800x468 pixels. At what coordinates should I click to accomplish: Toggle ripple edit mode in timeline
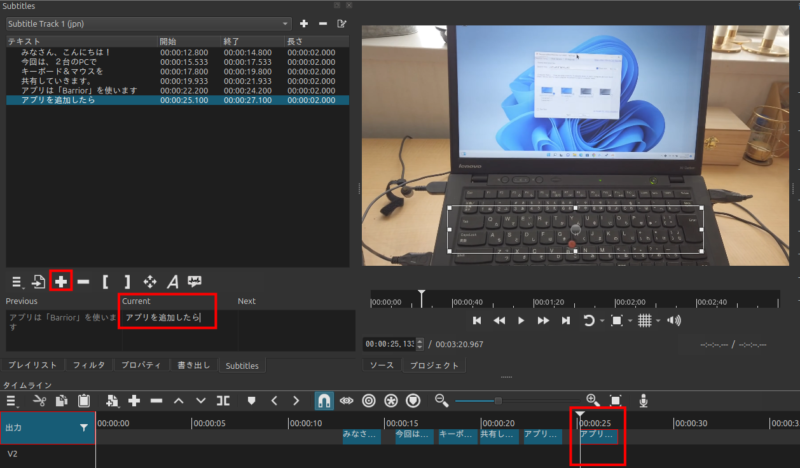[369, 401]
